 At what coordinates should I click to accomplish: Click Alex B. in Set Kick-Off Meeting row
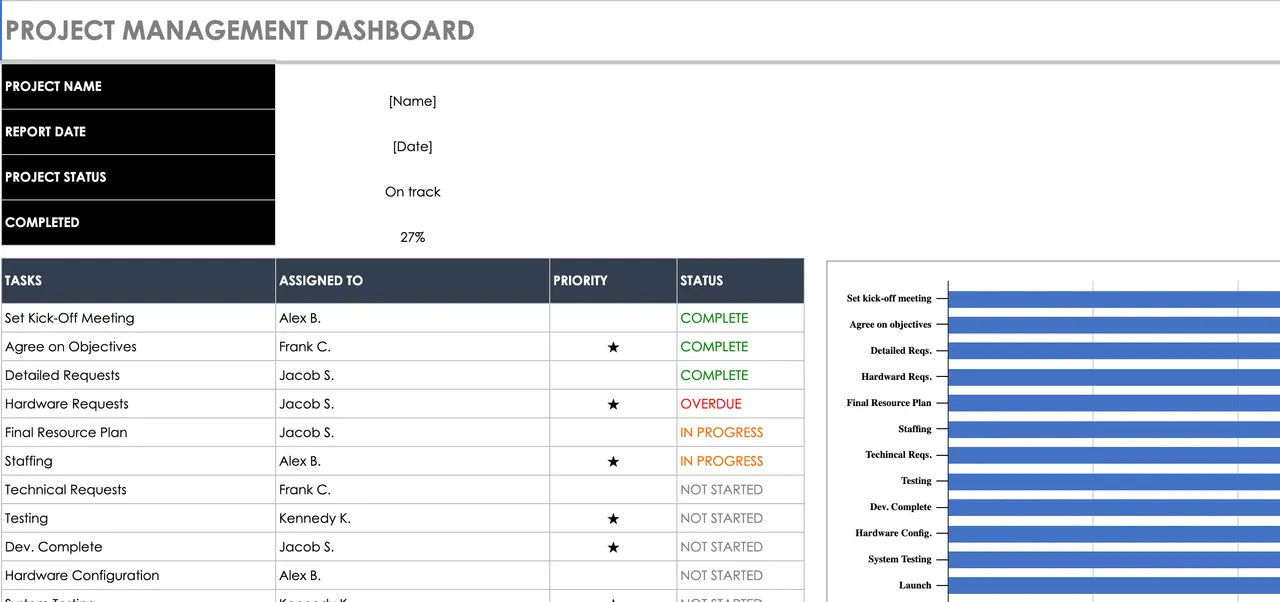click(x=412, y=318)
